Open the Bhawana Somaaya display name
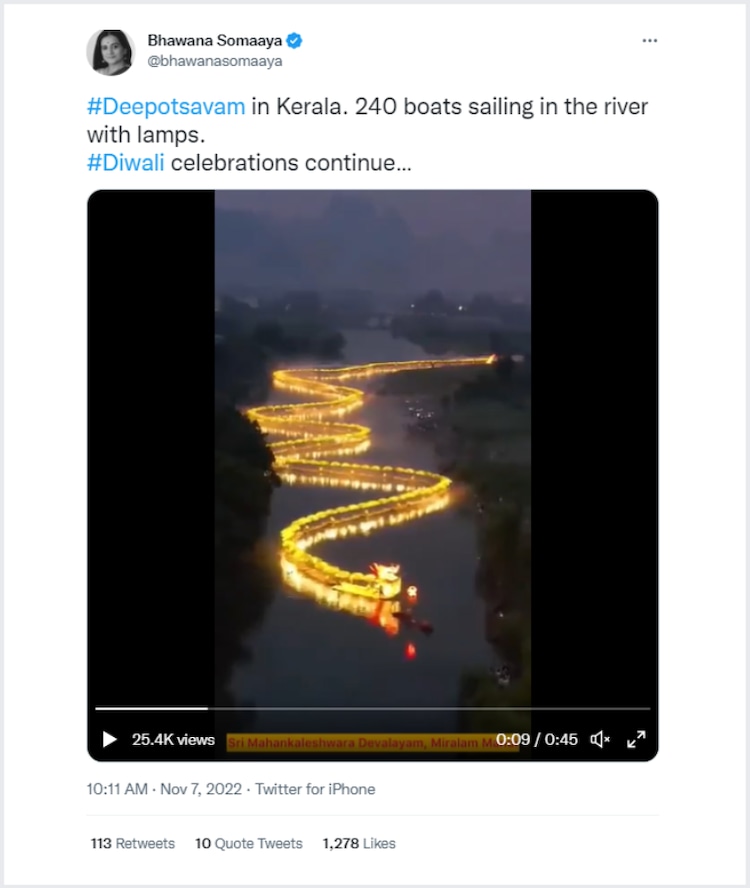750x888 pixels. pyautogui.click(x=215, y=41)
